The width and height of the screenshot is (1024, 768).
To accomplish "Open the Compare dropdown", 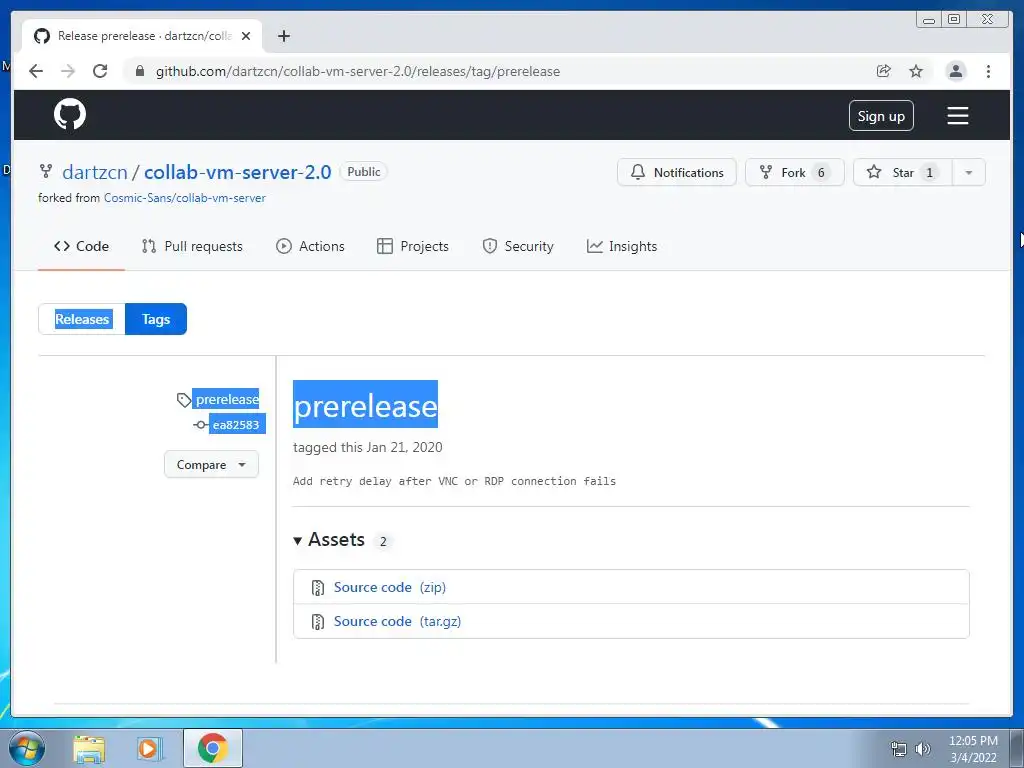I will [211, 464].
